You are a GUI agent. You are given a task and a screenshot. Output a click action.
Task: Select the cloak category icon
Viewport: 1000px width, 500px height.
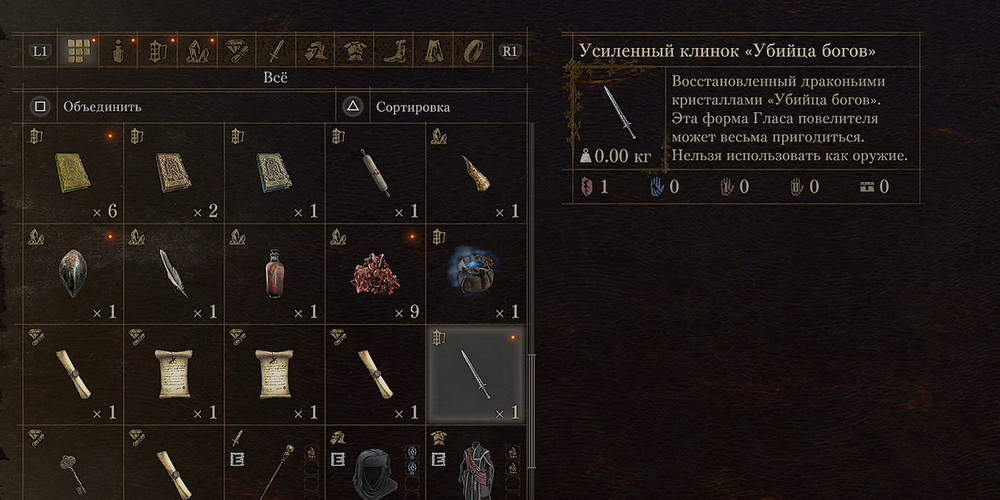tap(434, 52)
